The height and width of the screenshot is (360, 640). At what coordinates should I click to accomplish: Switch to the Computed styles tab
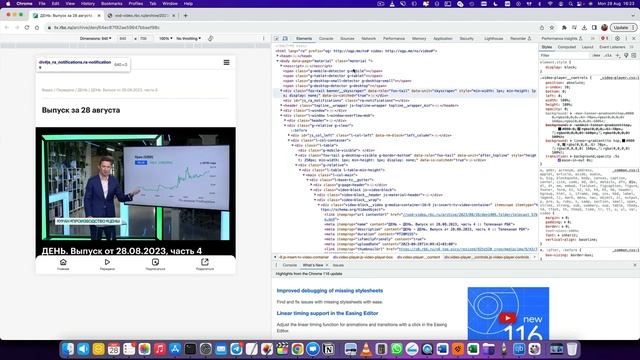[567, 47]
